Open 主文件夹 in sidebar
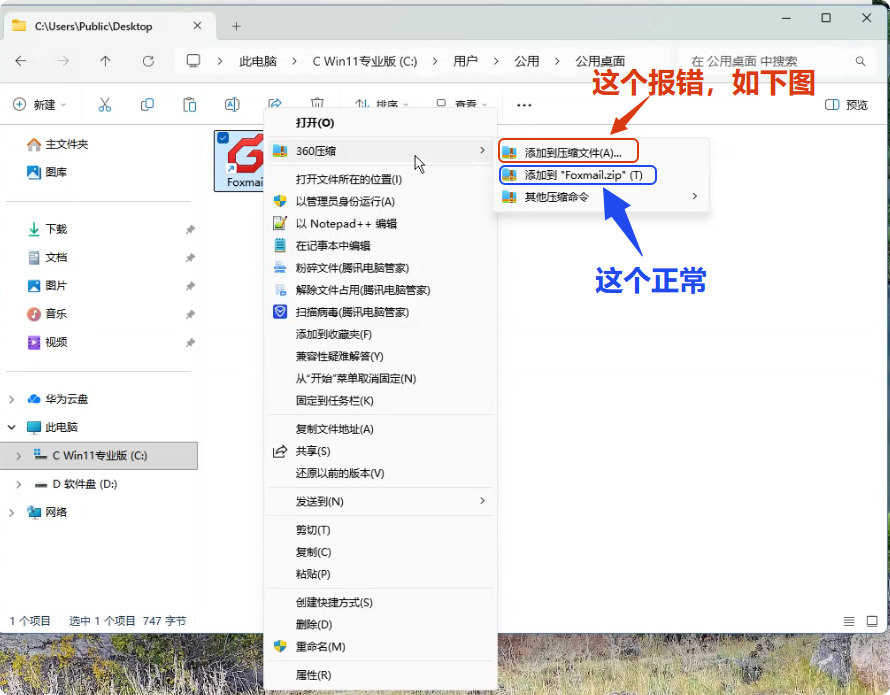 [x=57, y=144]
